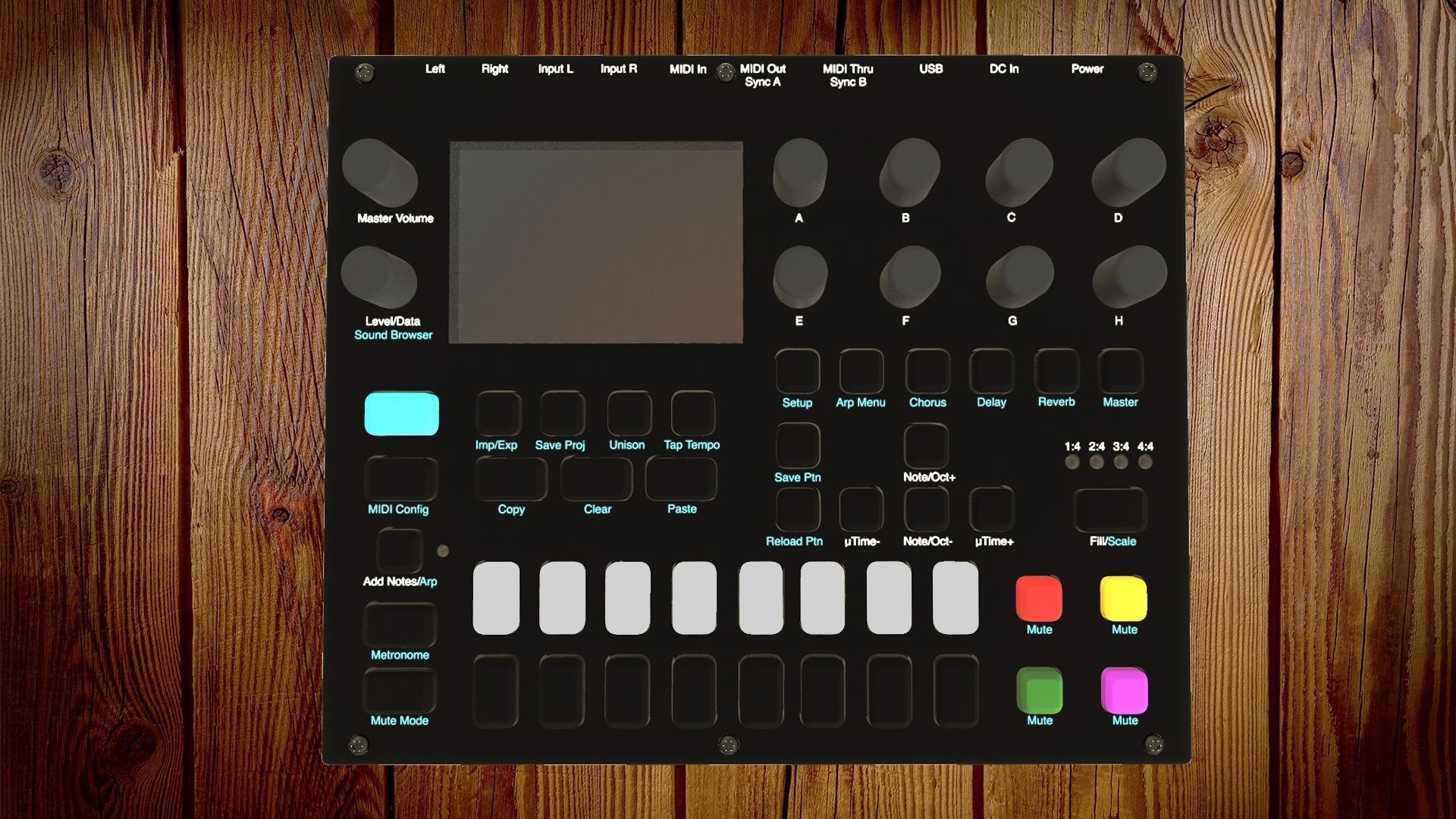Enable Mute Mode
The height and width of the screenshot is (819, 1456).
pyautogui.click(x=400, y=691)
